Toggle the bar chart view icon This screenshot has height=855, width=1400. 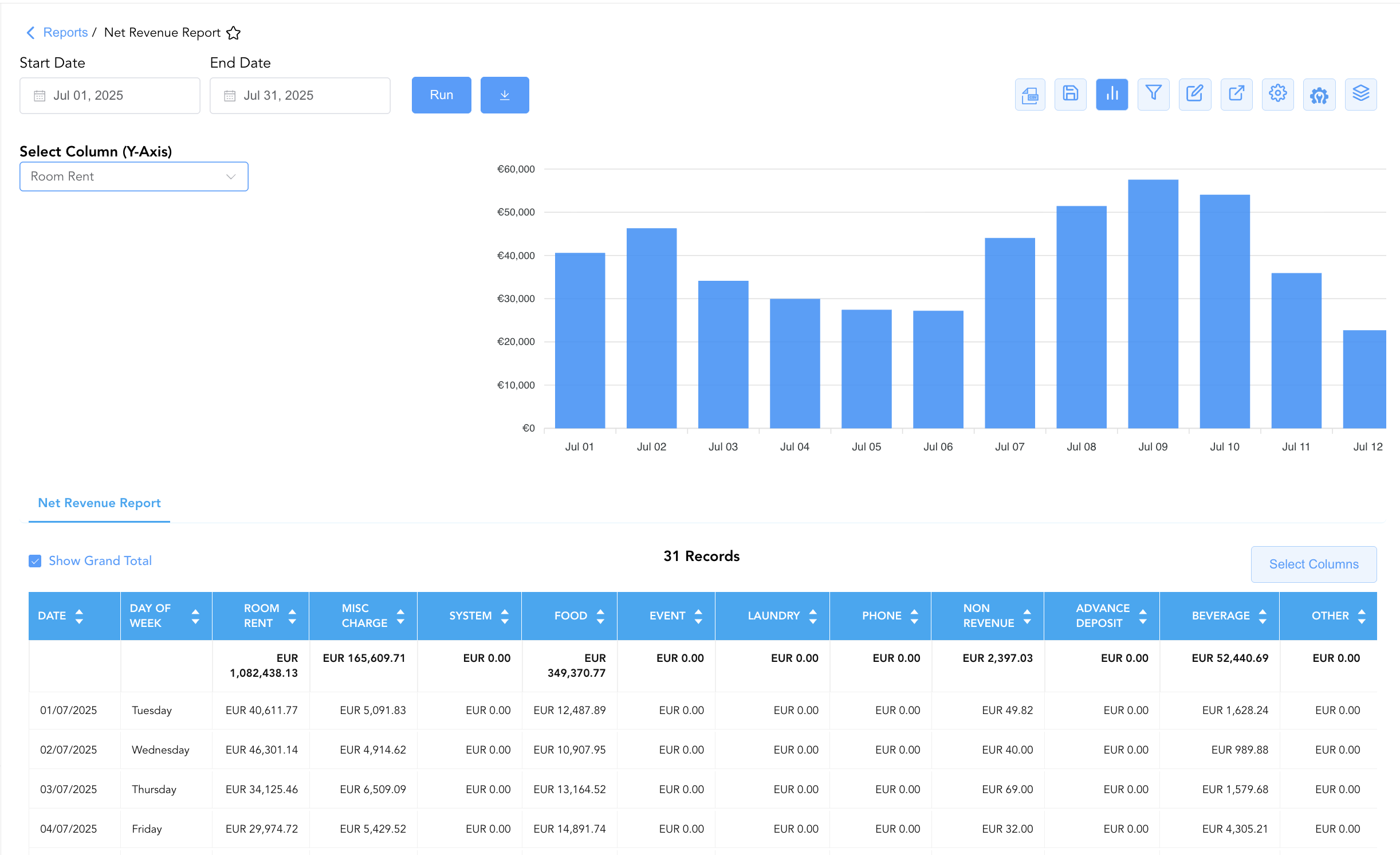pos(1112,95)
